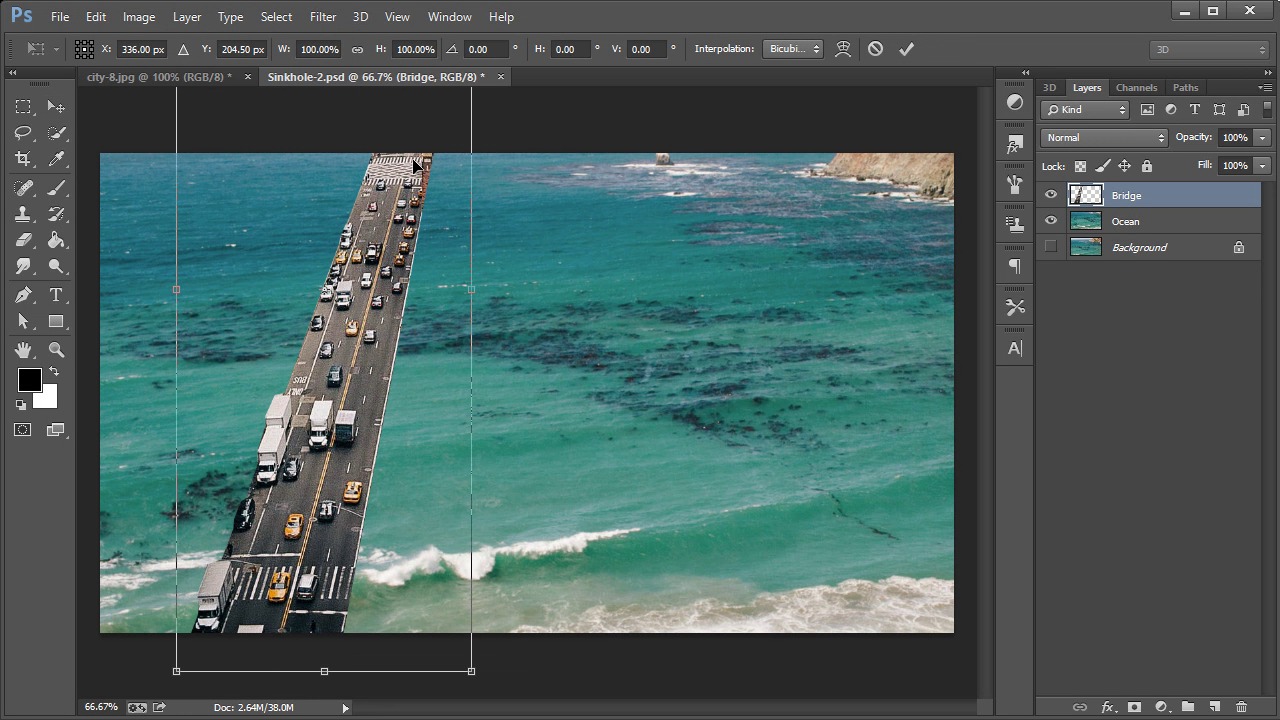
Task: Switch to the city-8.jpg document tab
Action: 158,77
